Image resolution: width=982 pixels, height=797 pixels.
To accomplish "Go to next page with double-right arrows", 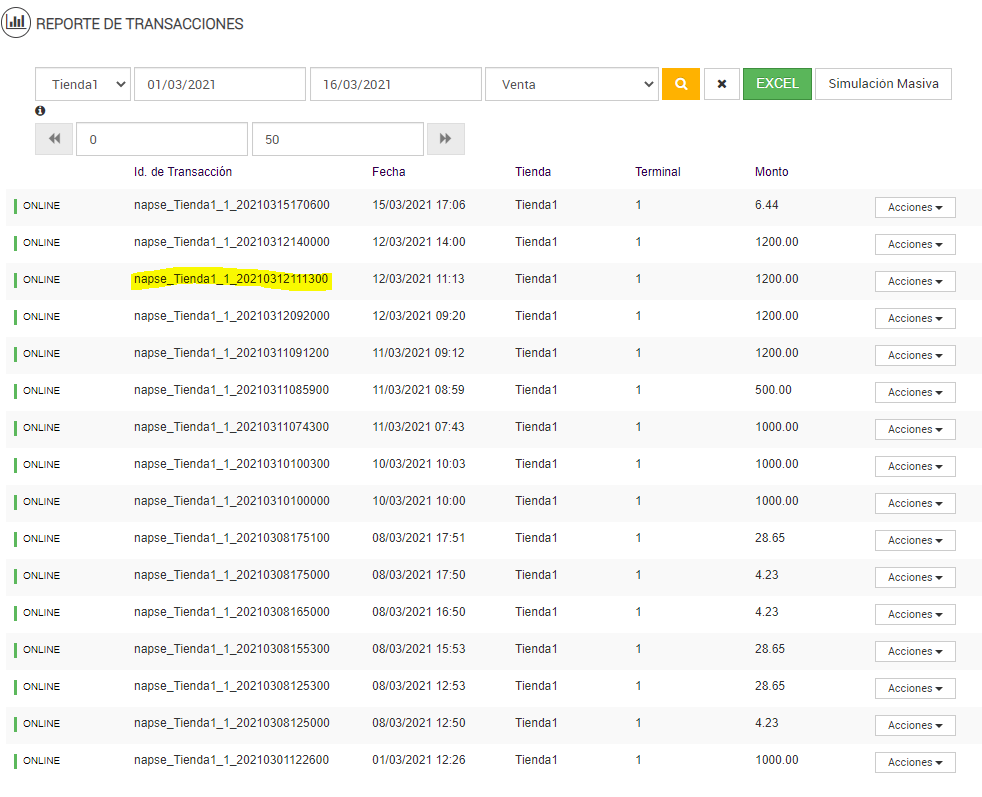I will (x=445, y=139).
